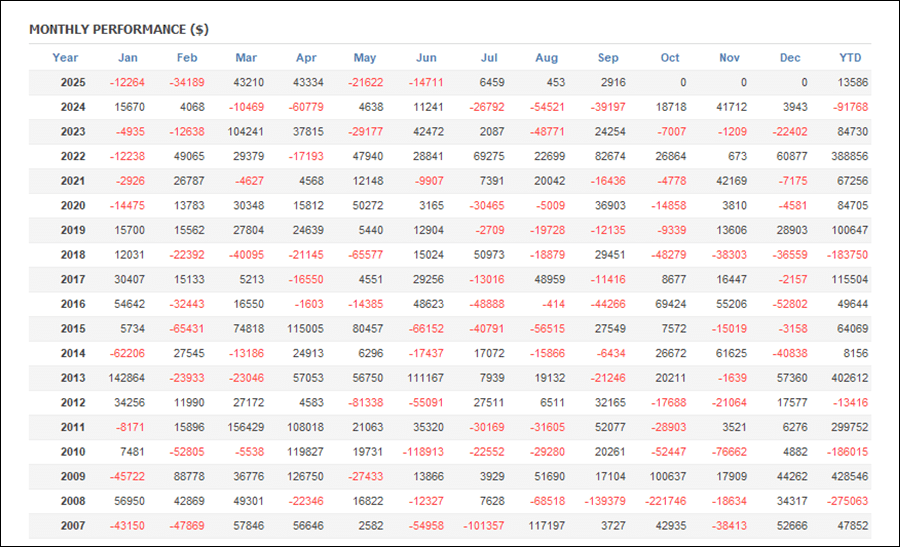The height and width of the screenshot is (547, 900).
Task: Click the 2010 June loss -118913
Action: [x=424, y=452]
